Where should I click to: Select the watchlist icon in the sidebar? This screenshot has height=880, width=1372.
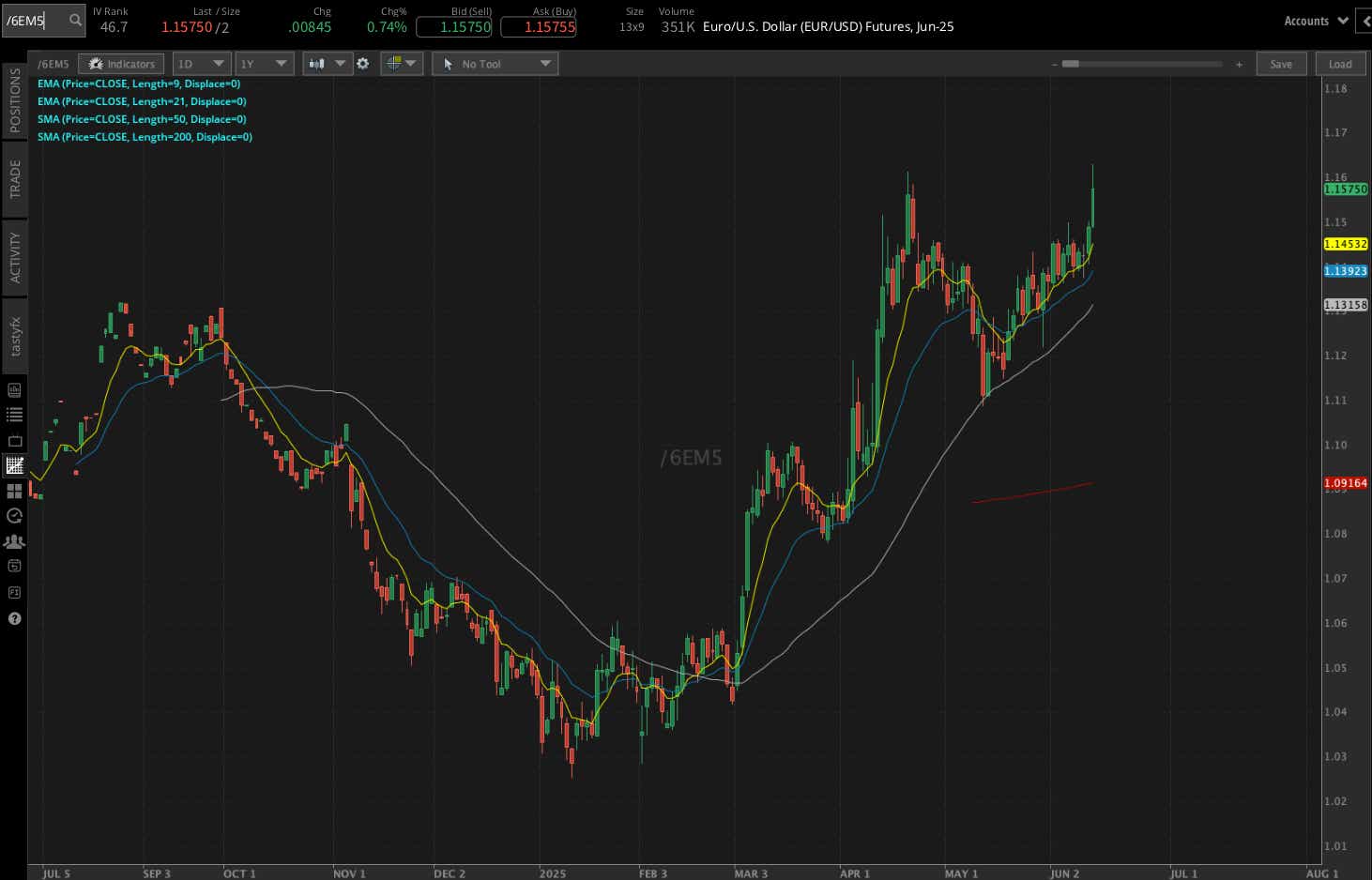14,414
